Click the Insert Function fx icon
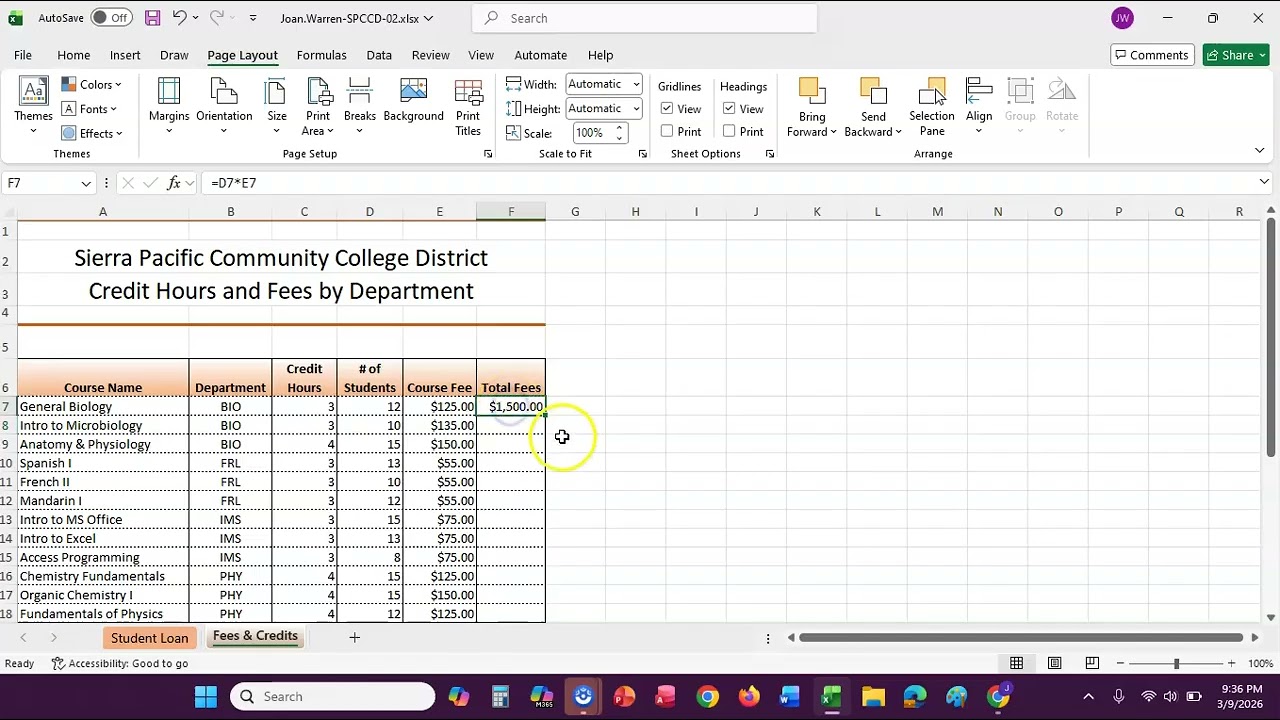 [x=174, y=183]
